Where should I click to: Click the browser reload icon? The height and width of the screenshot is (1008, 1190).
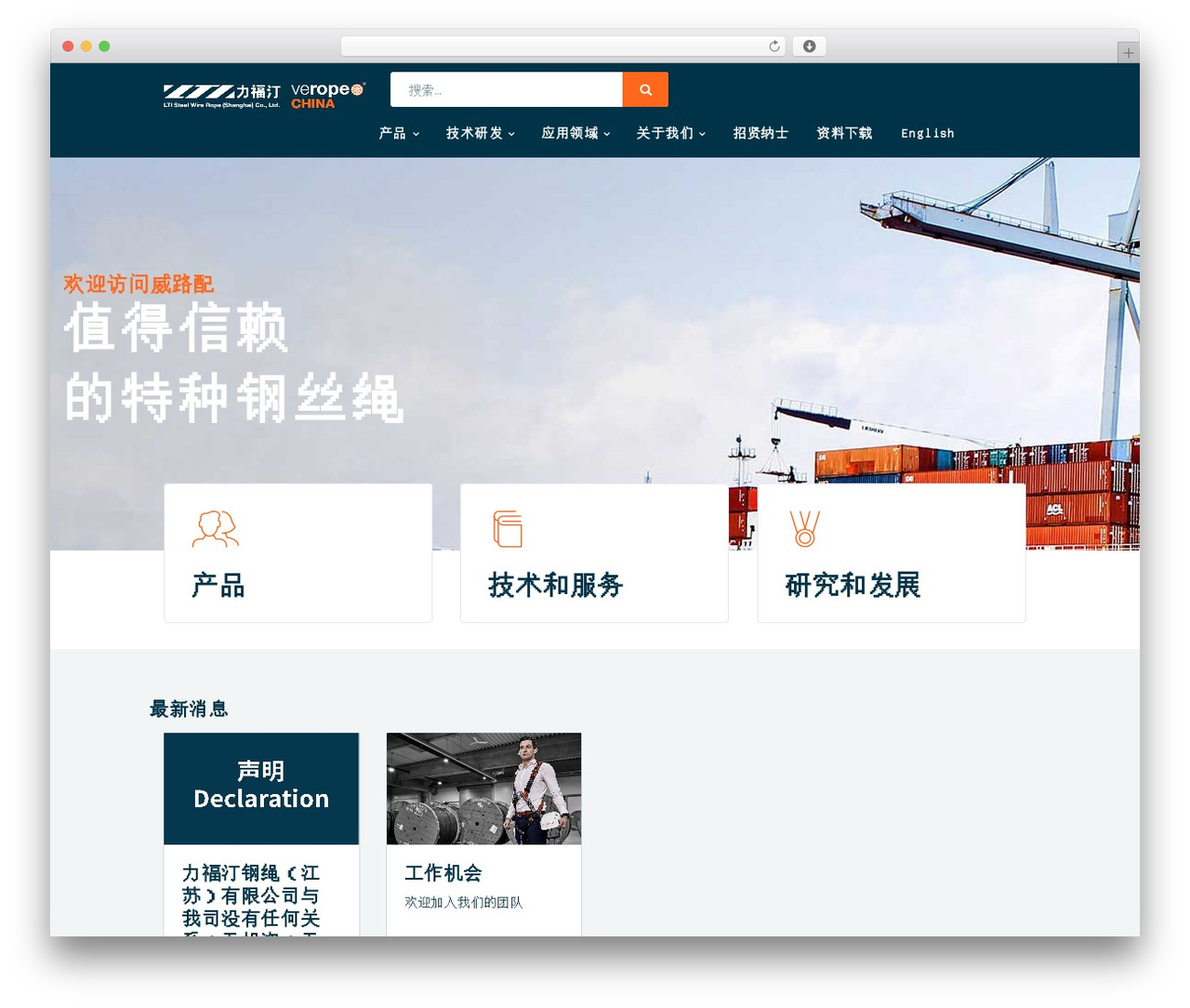[774, 46]
